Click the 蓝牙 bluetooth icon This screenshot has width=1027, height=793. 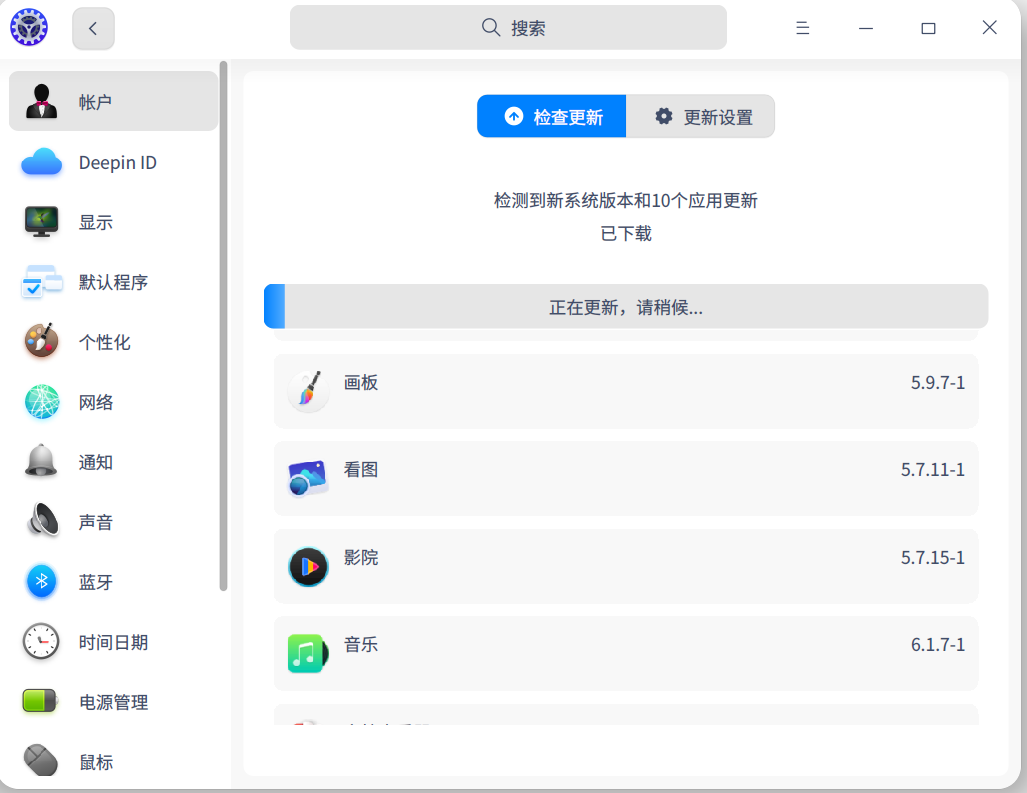click(42, 581)
